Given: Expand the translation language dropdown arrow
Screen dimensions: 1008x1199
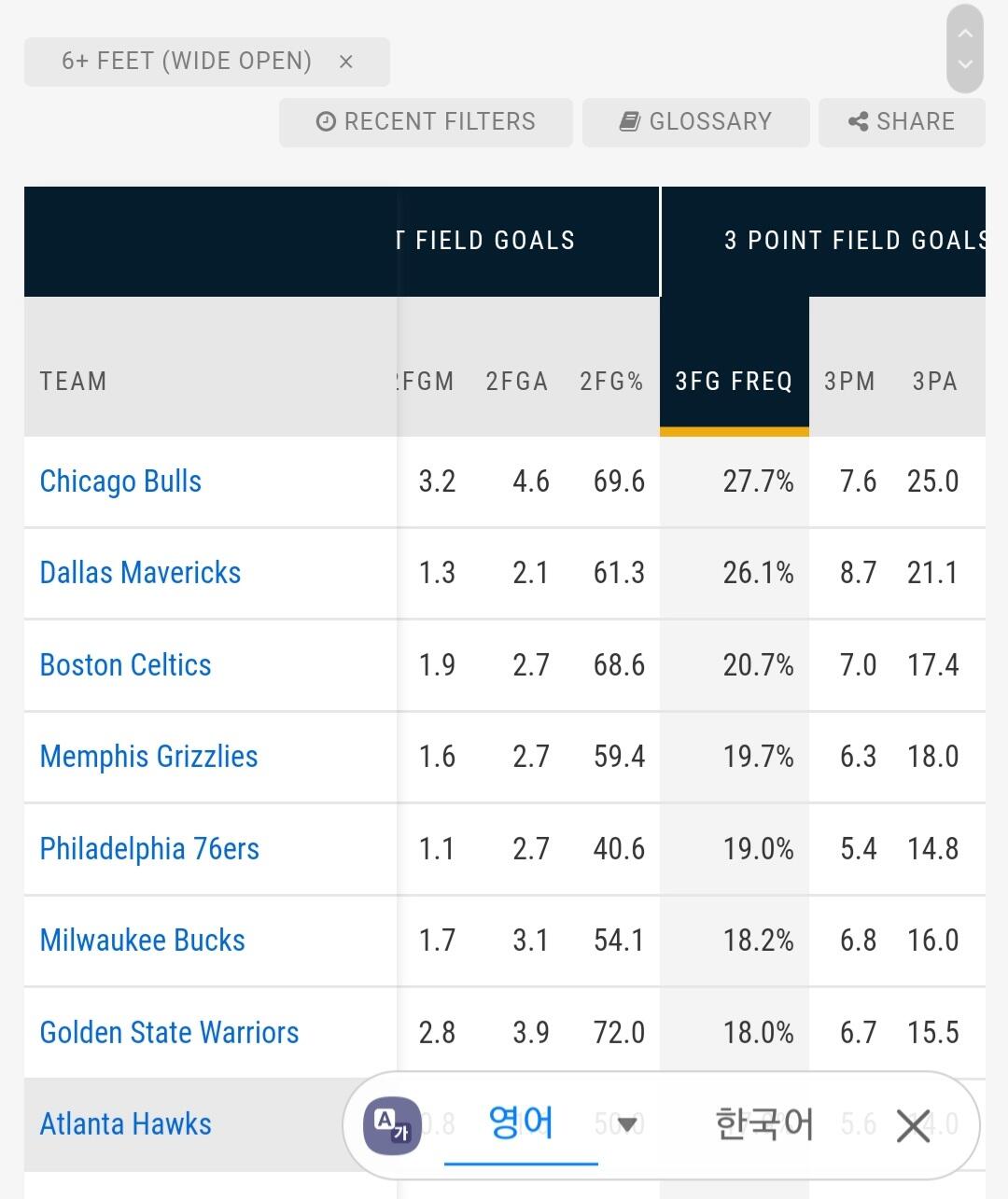Looking at the screenshot, I should 627,1124.
